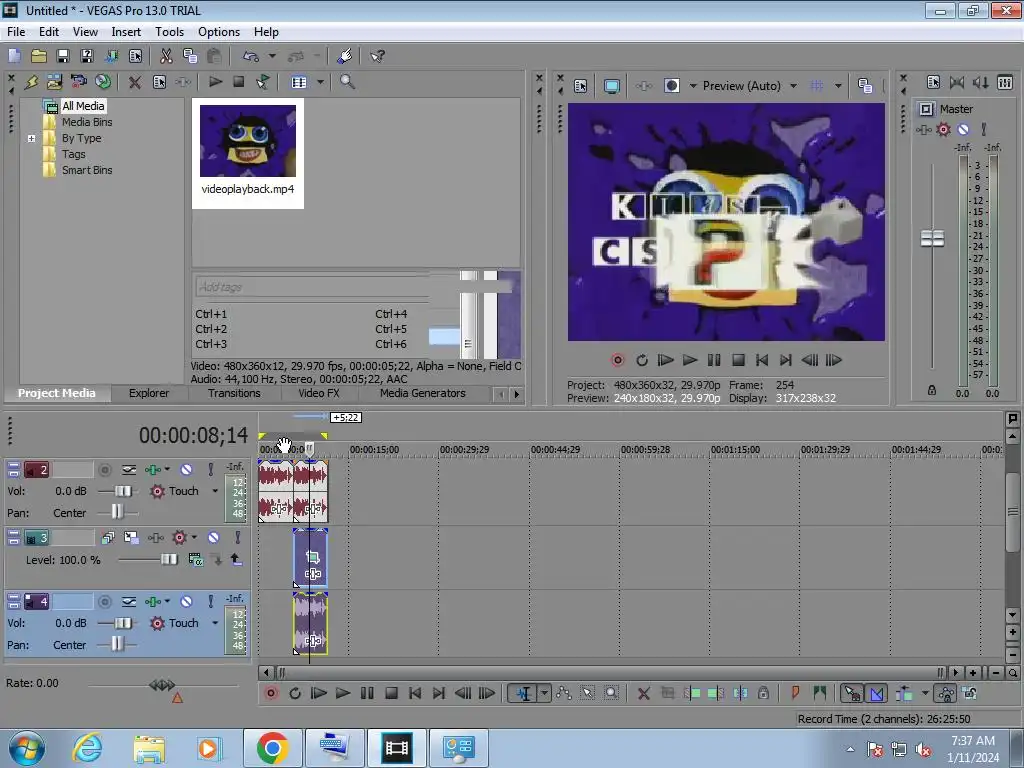Switch to the Transitions tab
The width and height of the screenshot is (1024, 768).
(234, 393)
